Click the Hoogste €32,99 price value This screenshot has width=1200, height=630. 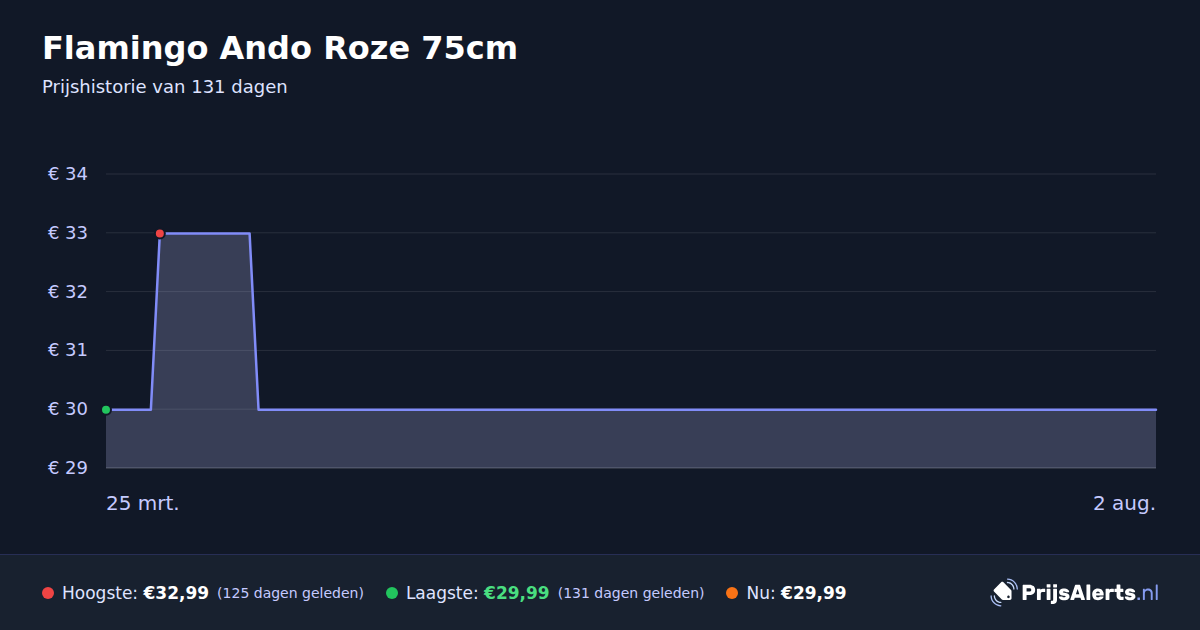coord(176,593)
